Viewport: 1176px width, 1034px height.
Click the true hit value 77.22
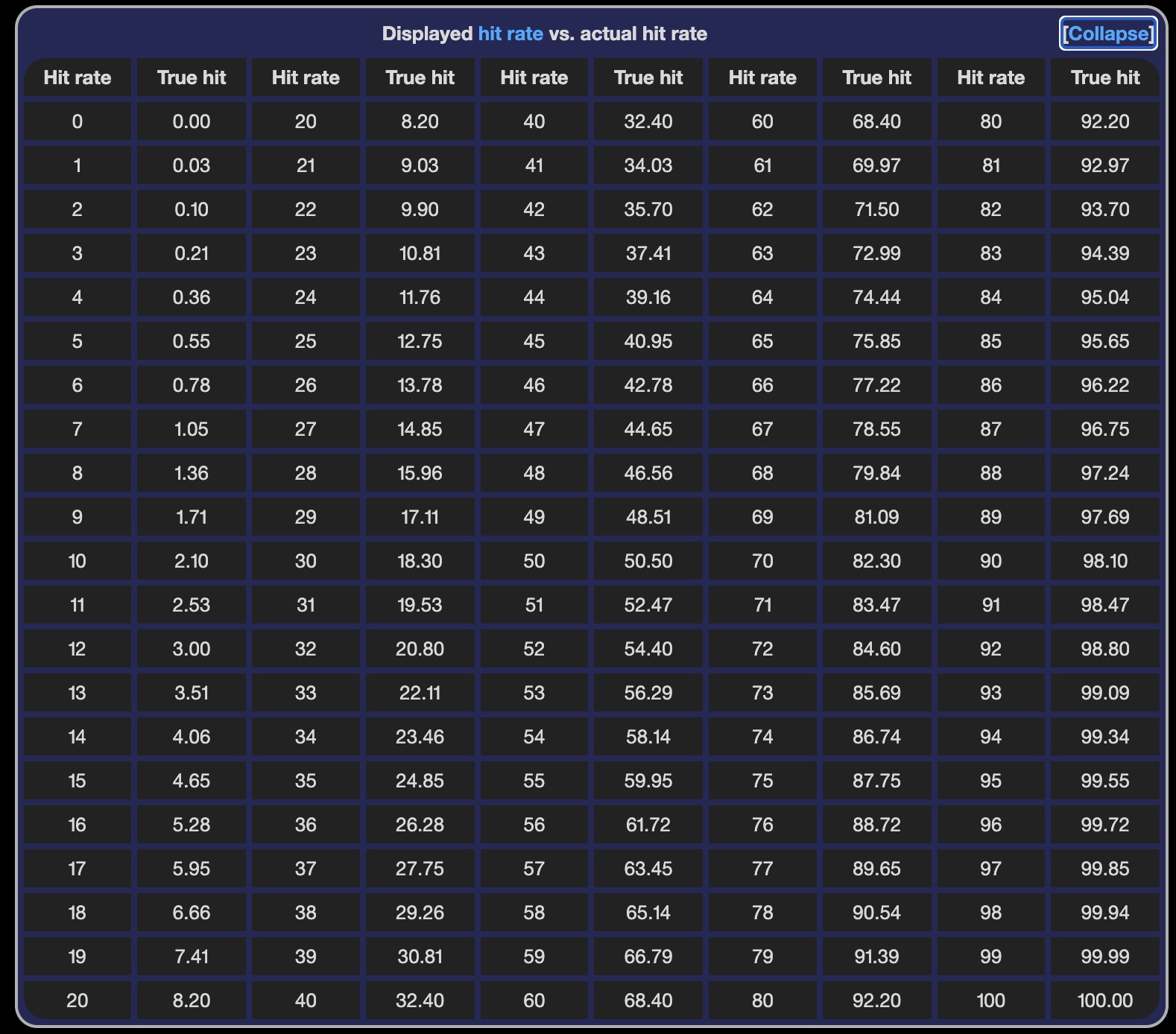[877, 385]
